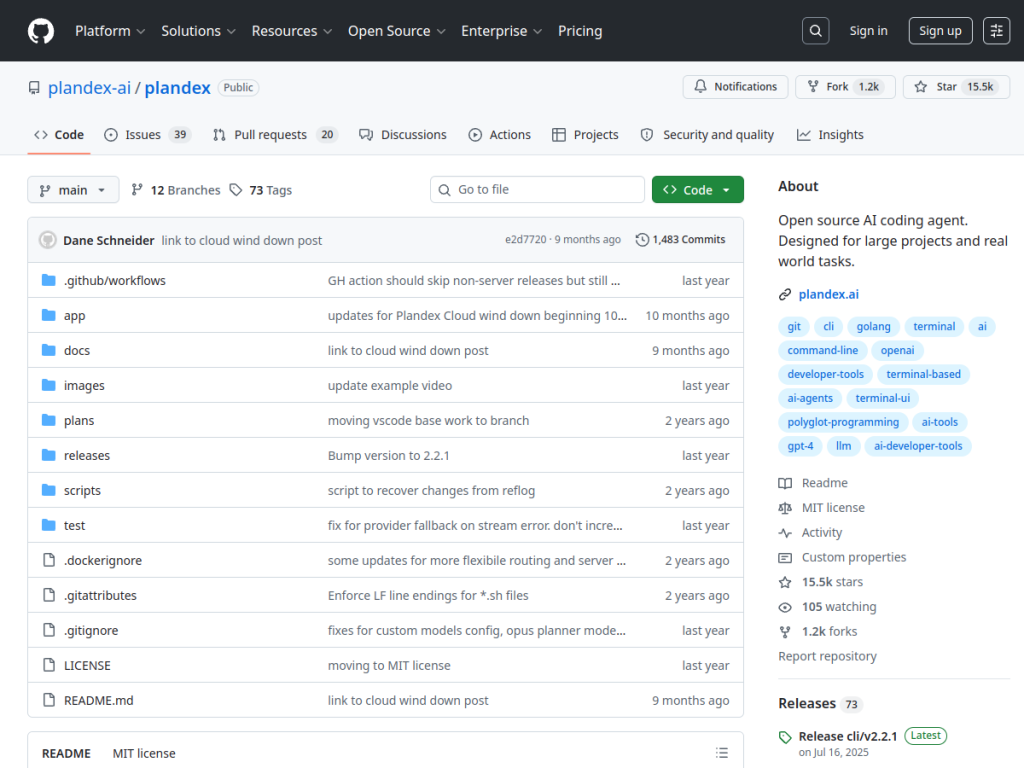
Task: Click the 1.2k forks link in About
Action: [829, 632]
